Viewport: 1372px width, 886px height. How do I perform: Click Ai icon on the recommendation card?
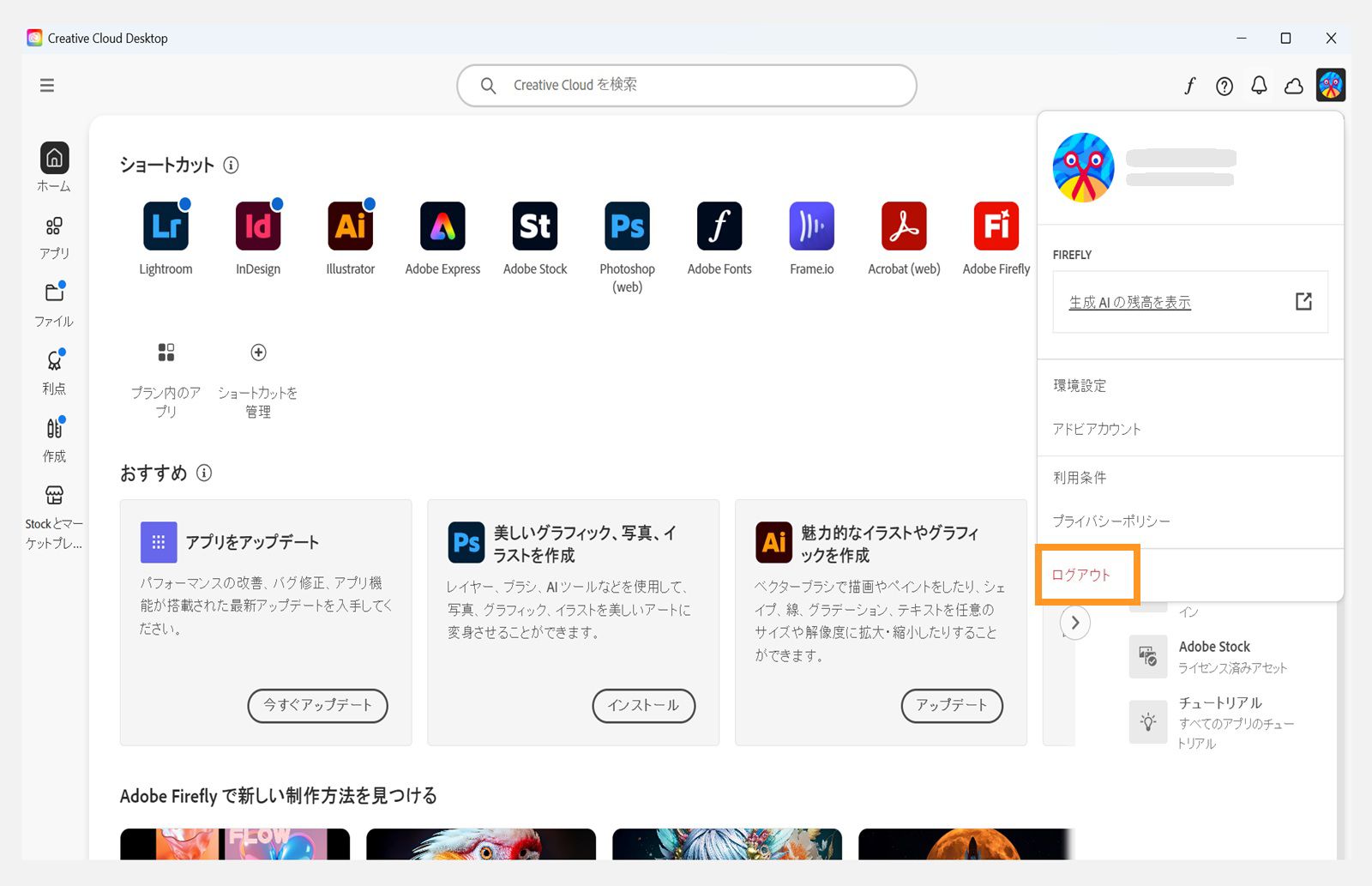(x=774, y=543)
